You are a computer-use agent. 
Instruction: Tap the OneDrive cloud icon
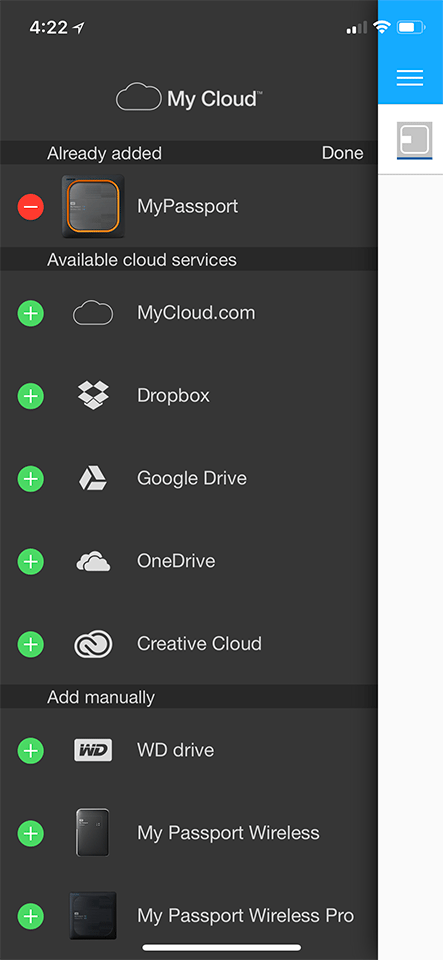coord(93,561)
